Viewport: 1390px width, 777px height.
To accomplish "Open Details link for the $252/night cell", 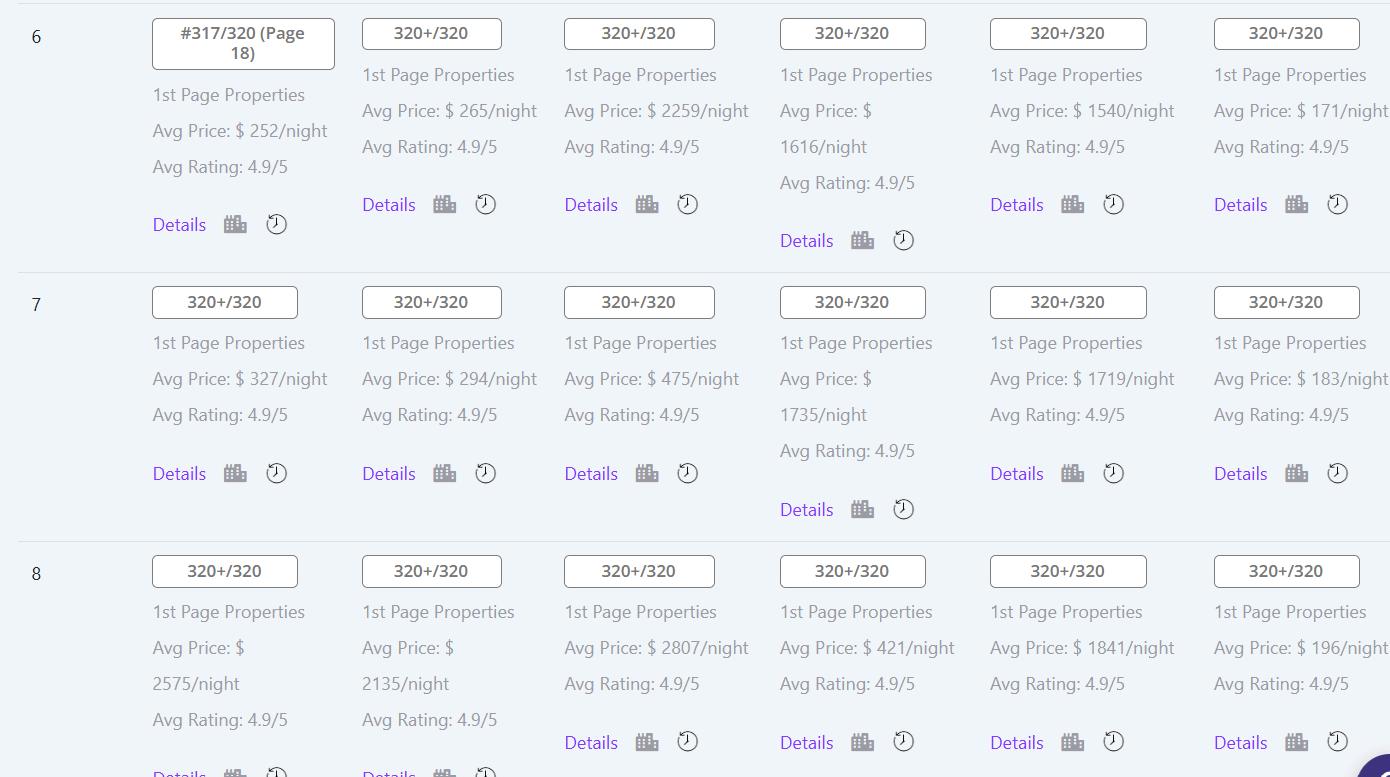I will (x=179, y=225).
